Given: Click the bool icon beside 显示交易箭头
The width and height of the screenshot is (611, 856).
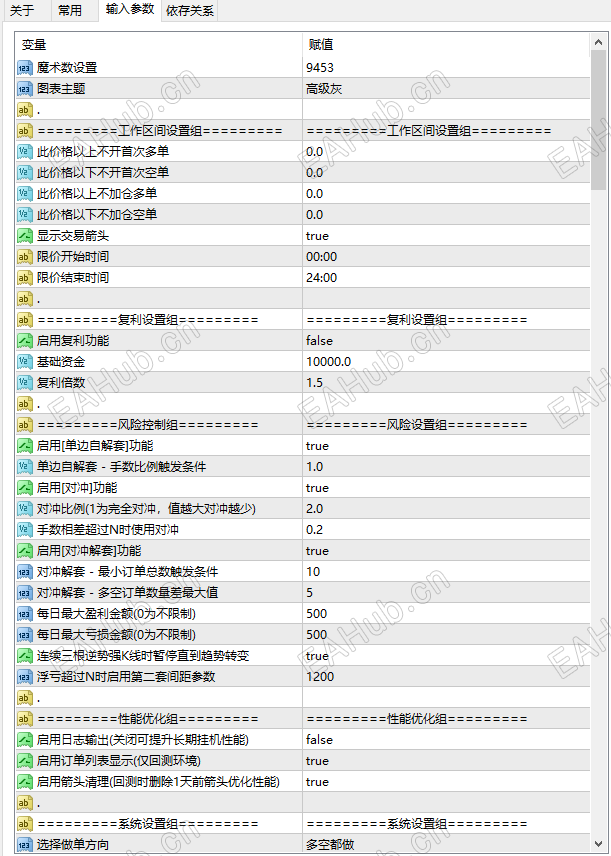Looking at the screenshot, I should tap(25, 236).
